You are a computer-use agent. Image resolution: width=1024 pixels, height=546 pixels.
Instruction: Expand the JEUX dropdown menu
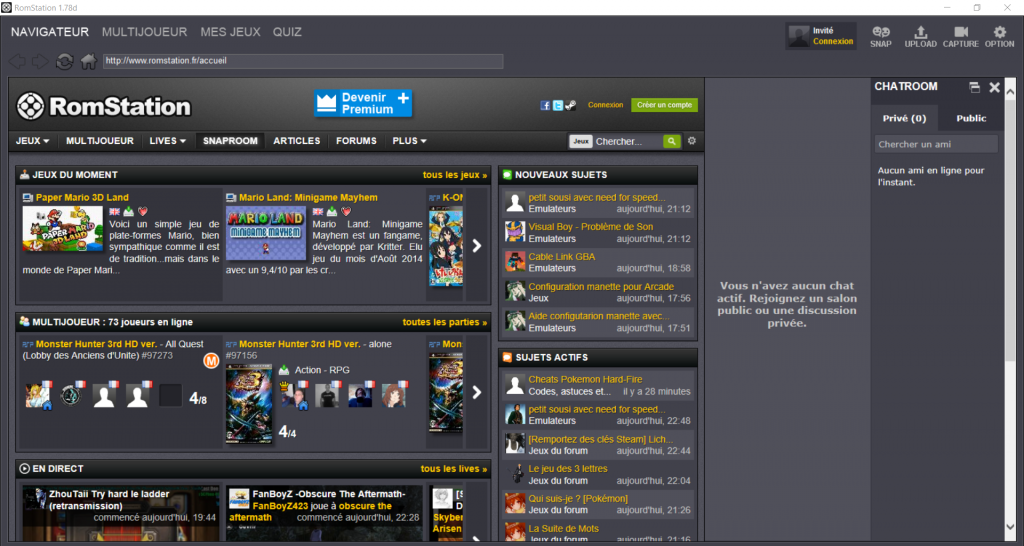(32, 141)
